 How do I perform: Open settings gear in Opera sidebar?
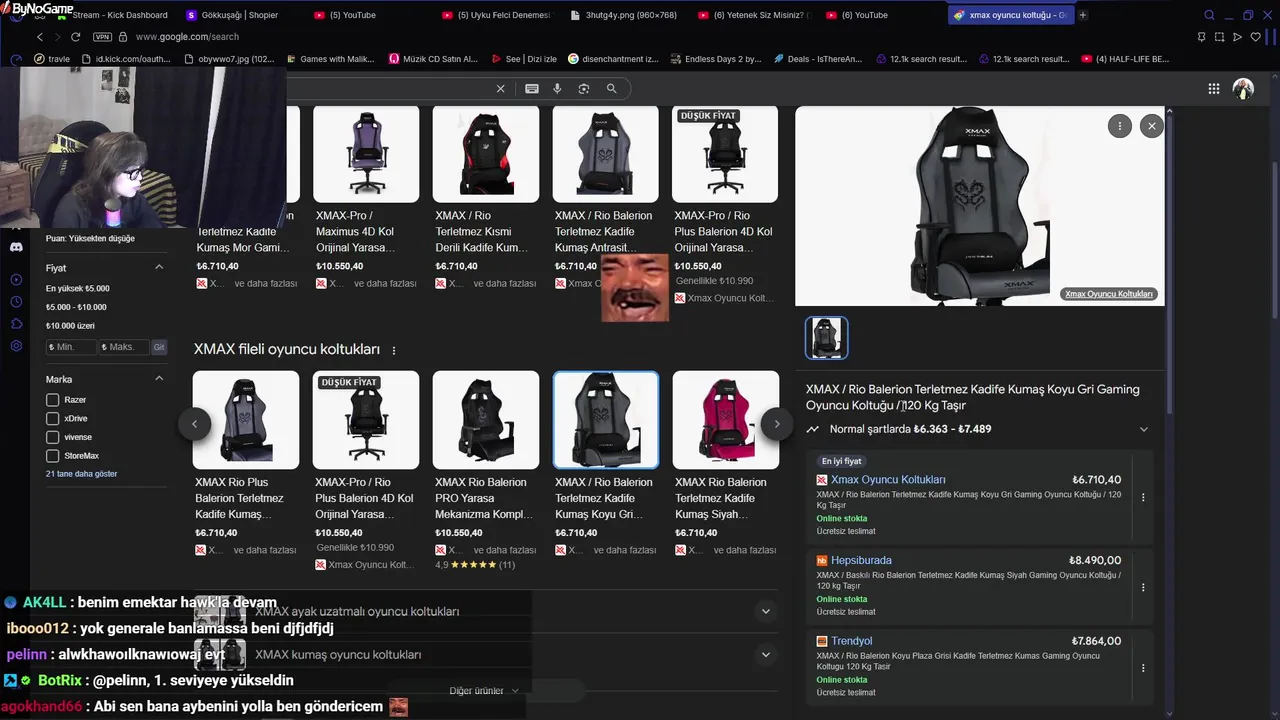click(16, 346)
